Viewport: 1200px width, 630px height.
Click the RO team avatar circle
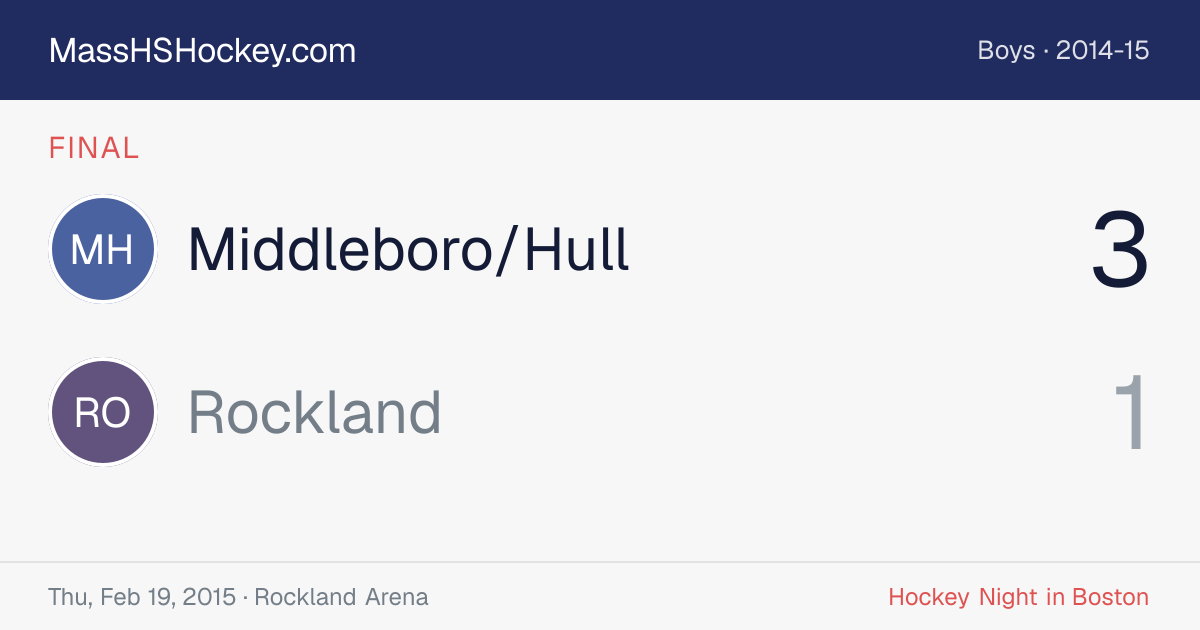point(103,413)
